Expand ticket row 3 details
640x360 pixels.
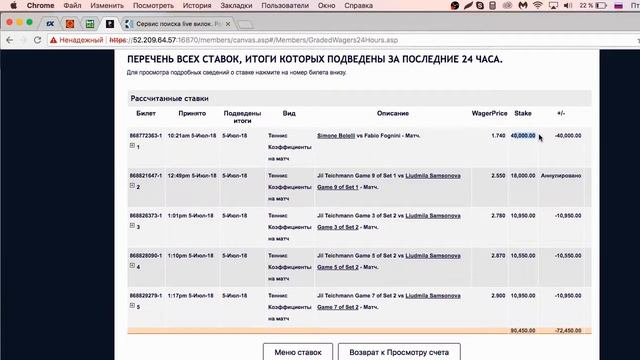132,225
